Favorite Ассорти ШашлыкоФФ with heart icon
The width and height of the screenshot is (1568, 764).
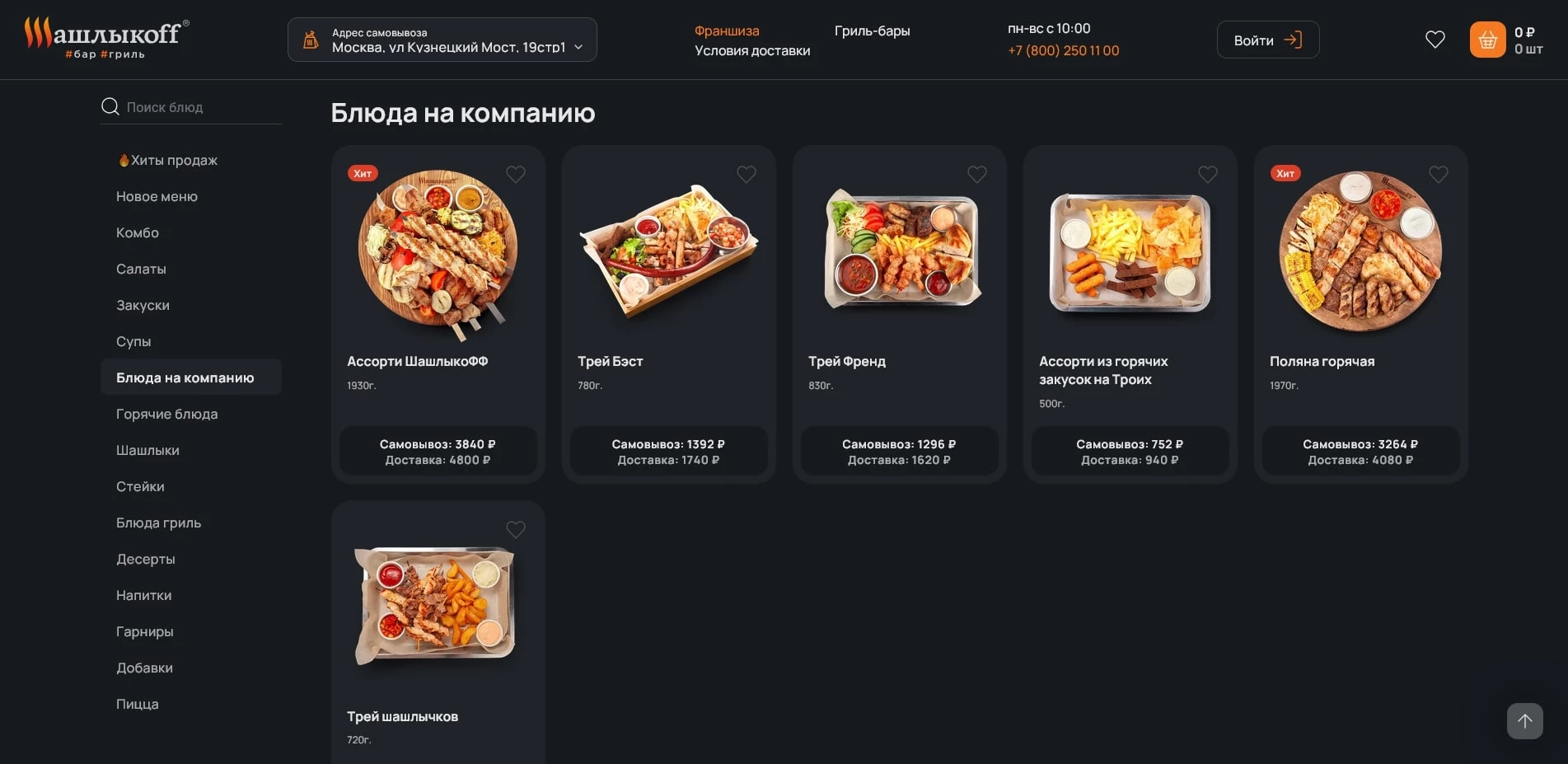point(516,174)
